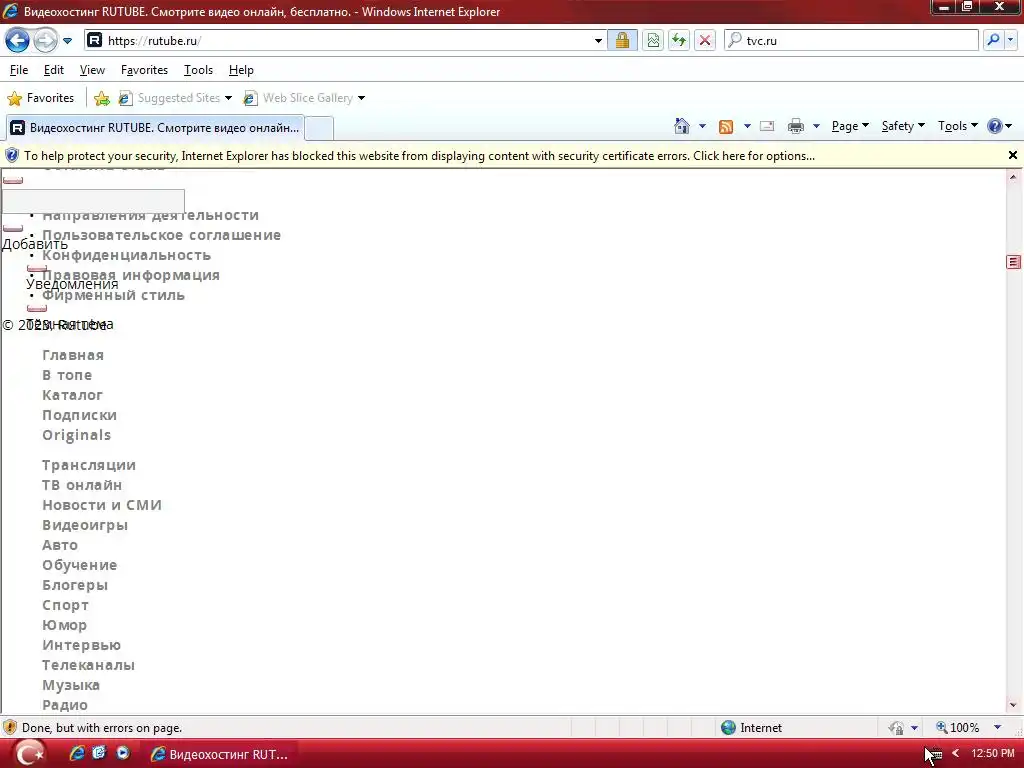This screenshot has width=1024, height=768.
Task: Click the Compatibility View broken-page icon
Action: pyautogui.click(x=652, y=40)
